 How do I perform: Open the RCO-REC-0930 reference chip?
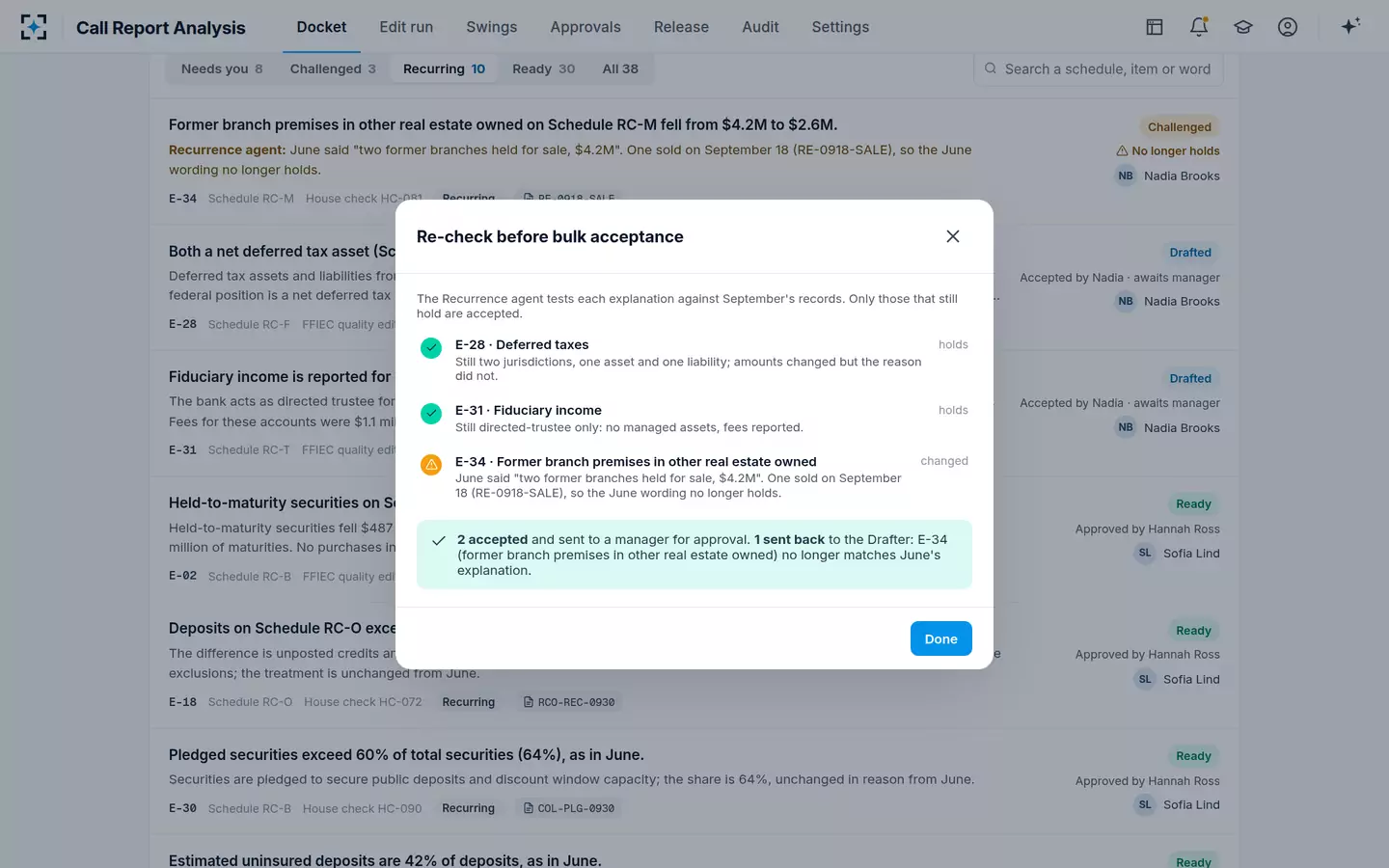[568, 702]
